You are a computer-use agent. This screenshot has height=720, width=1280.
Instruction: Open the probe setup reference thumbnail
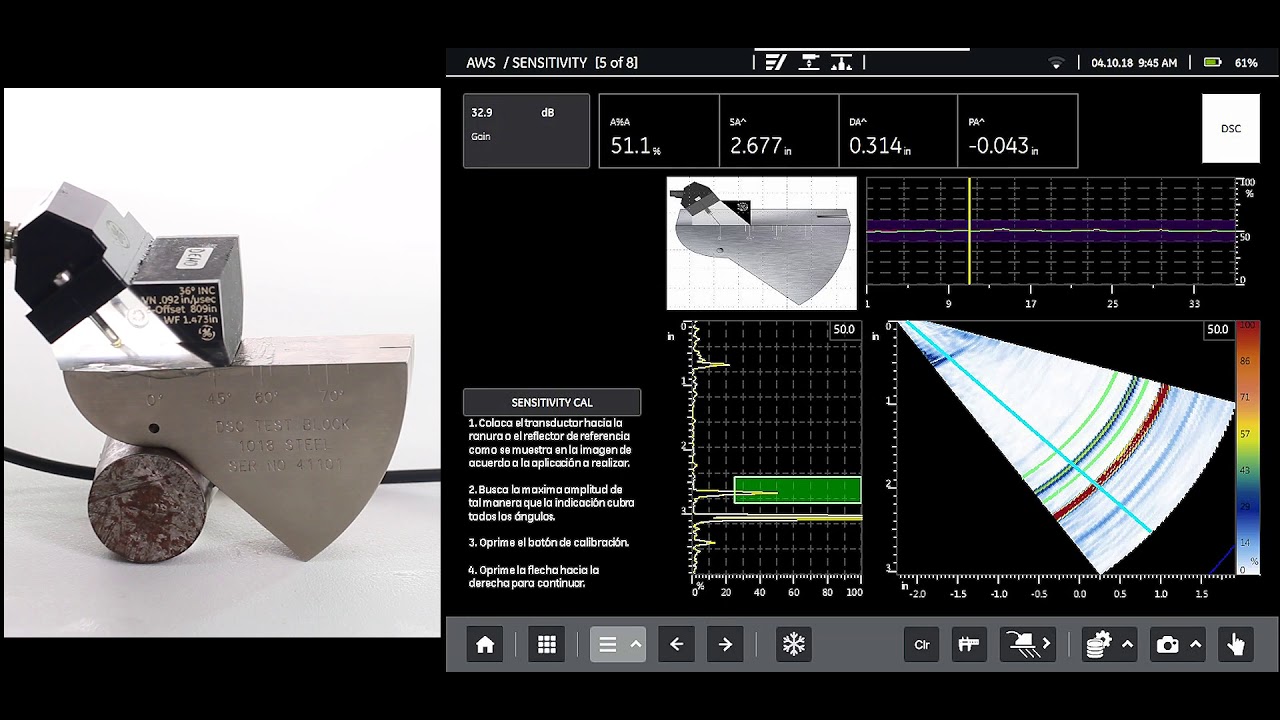[x=762, y=243]
